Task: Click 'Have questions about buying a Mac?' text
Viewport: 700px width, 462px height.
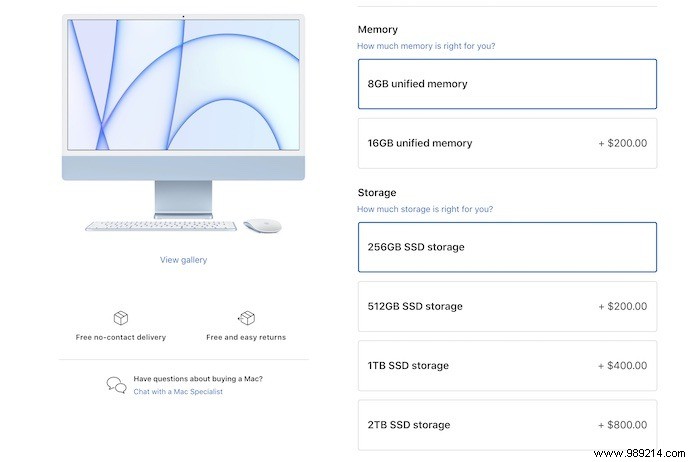Action: tap(198, 379)
